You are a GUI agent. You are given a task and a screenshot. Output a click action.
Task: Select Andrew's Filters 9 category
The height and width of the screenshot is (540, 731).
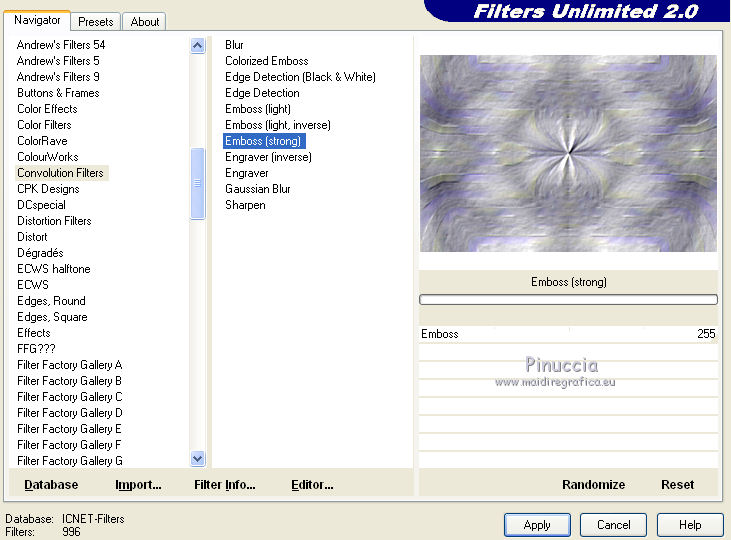pos(58,76)
